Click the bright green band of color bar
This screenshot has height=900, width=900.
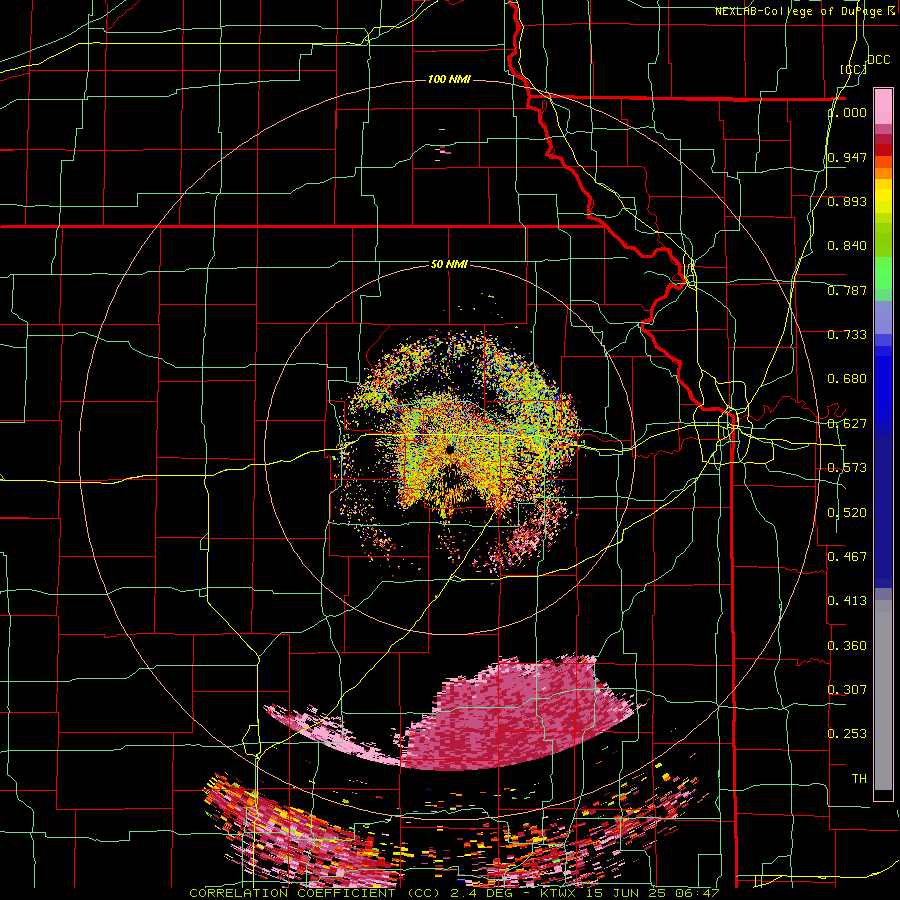click(x=883, y=273)
